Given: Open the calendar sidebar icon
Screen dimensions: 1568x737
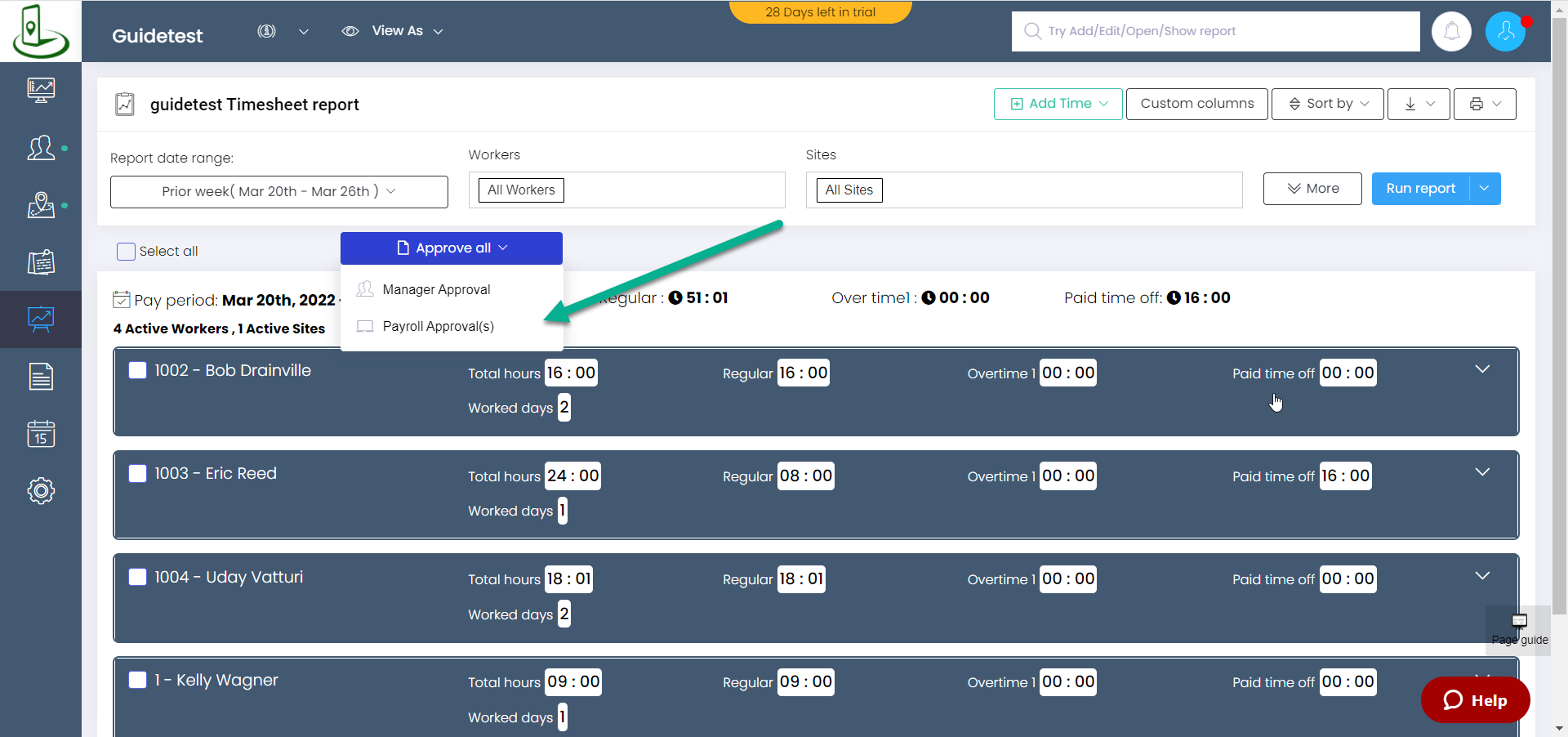Looking at the screenshot, I should click(41, 434).
